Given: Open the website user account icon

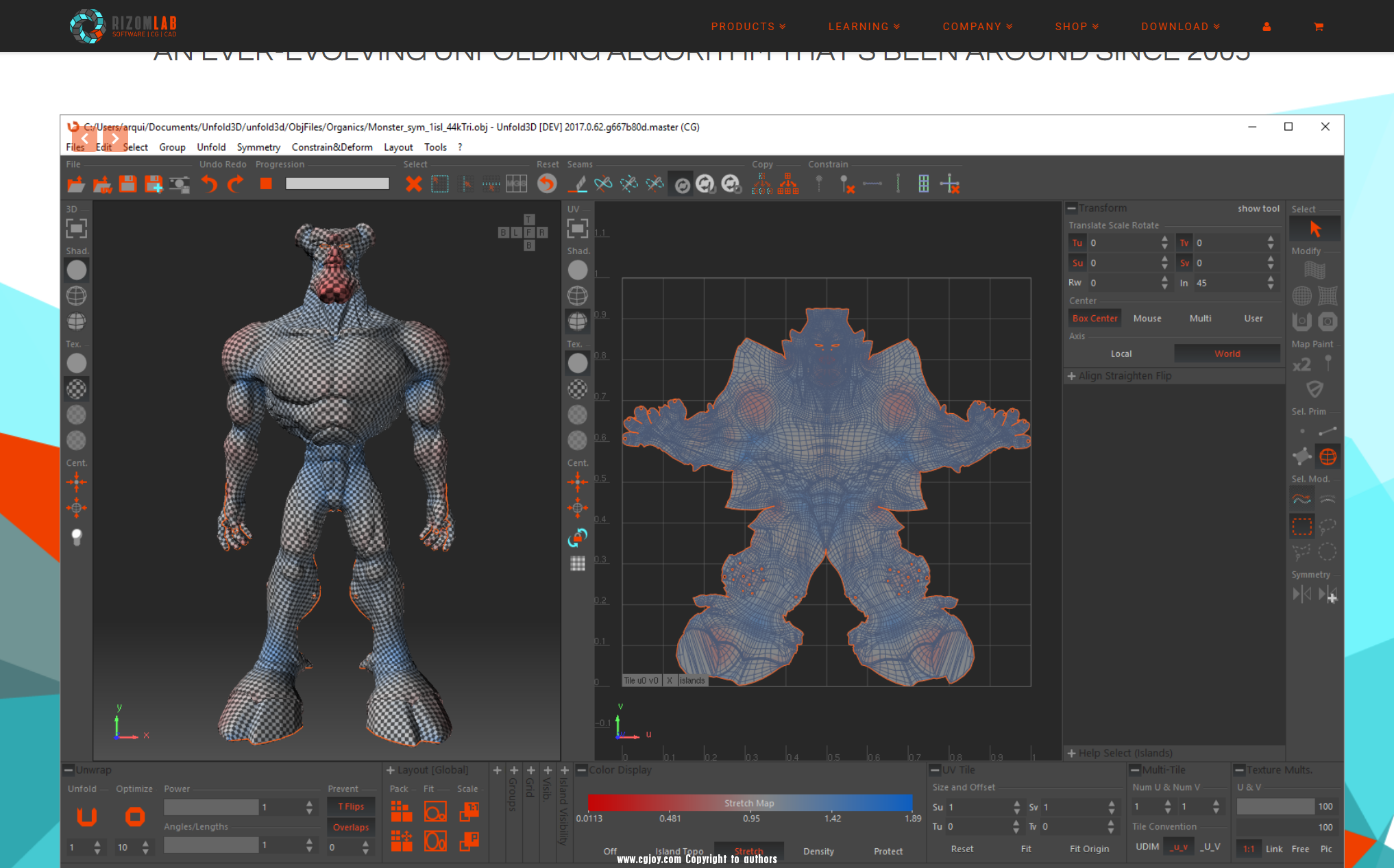Looking at the screenshot, I should 1267,27.
